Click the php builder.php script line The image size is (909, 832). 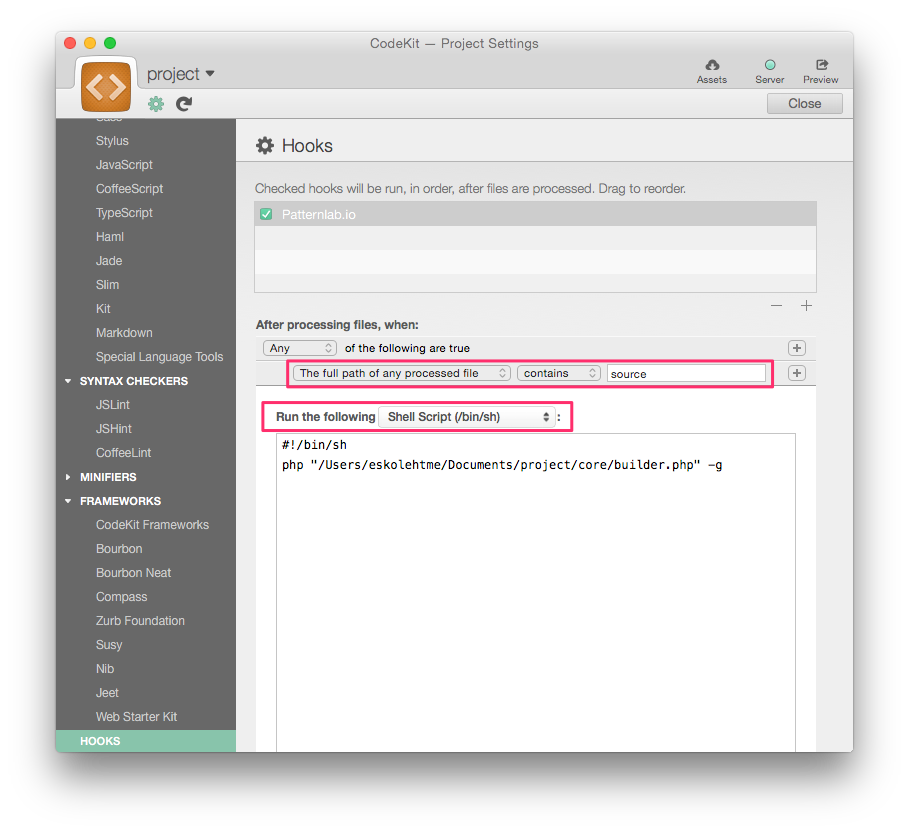[502, 465]
